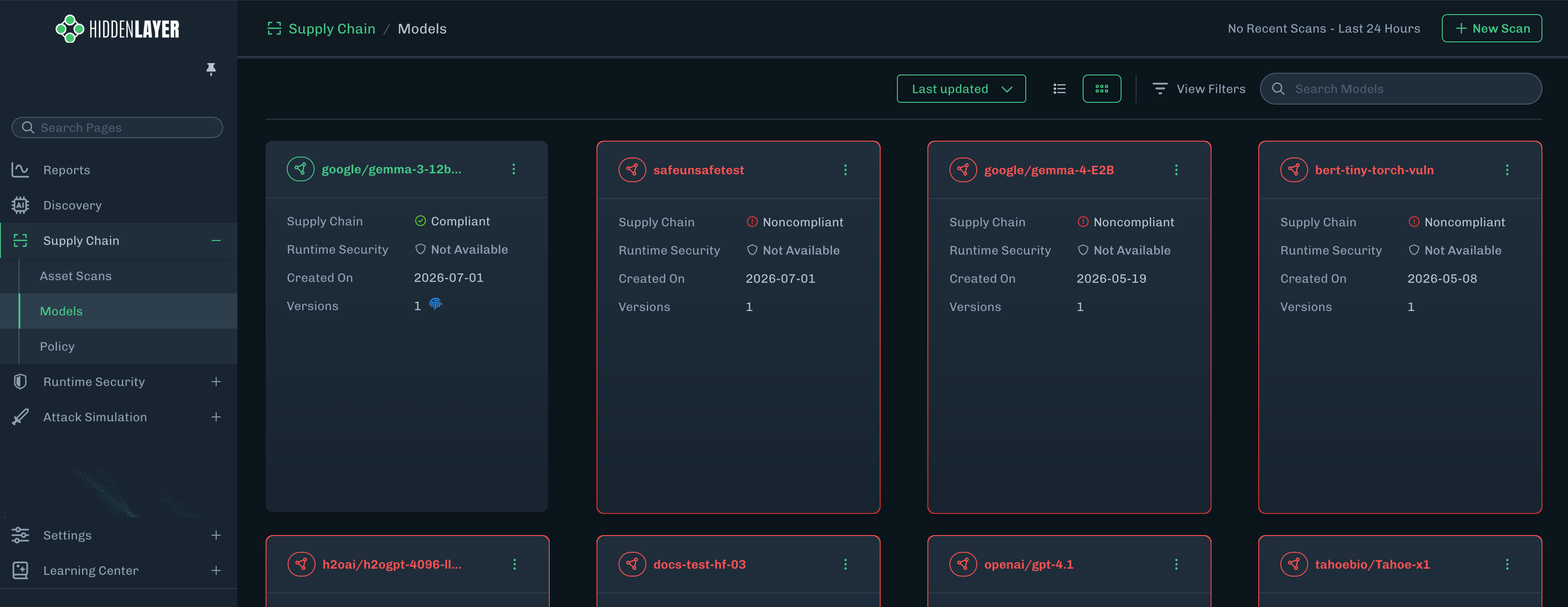Click created date 2026-05-19
The image size is (1568, 607).
1111,278
